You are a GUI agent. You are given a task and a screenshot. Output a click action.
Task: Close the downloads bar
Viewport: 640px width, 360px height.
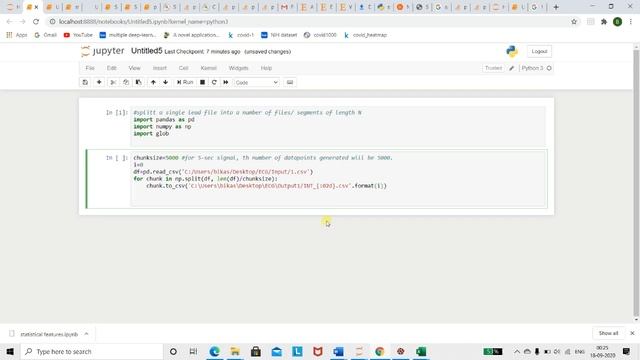(x=632, y=333)
